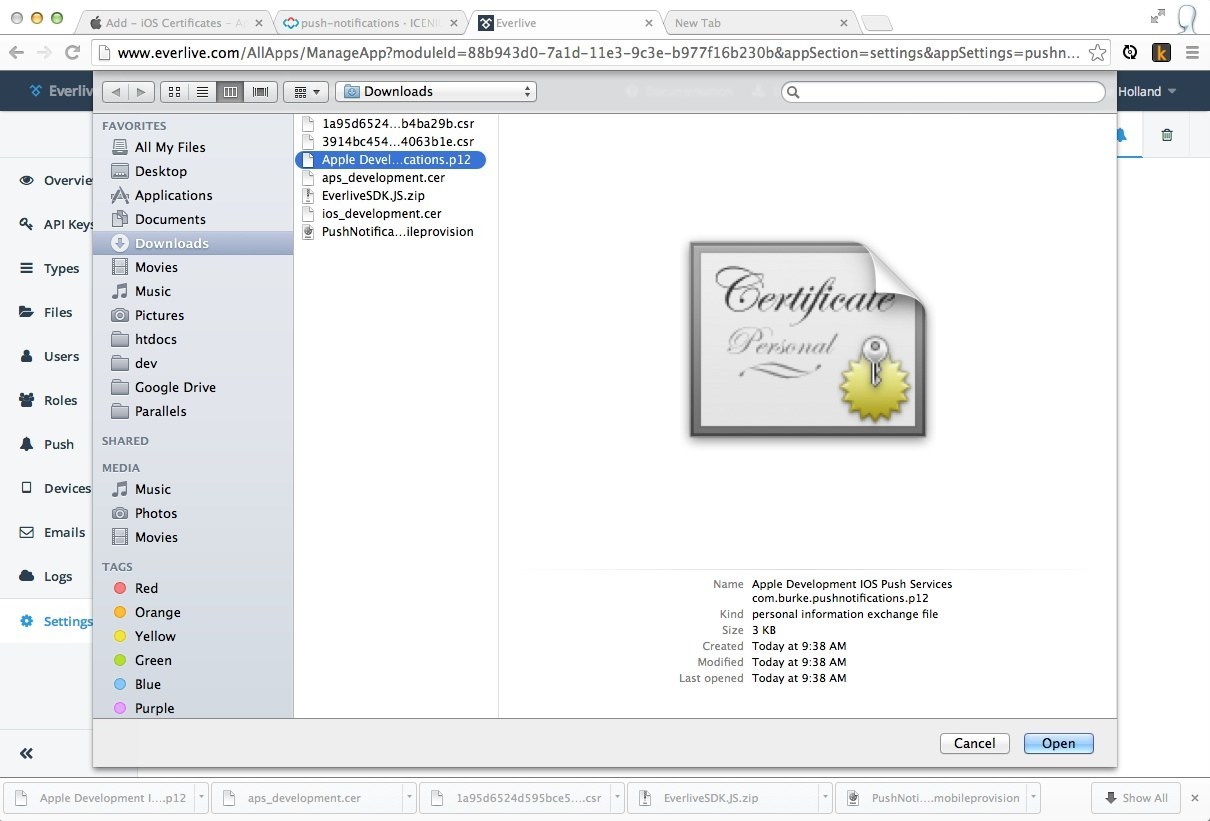This screenshot has width=1210, height=821.
Task: Reload the page in the browser
Action: coord(72,53)
